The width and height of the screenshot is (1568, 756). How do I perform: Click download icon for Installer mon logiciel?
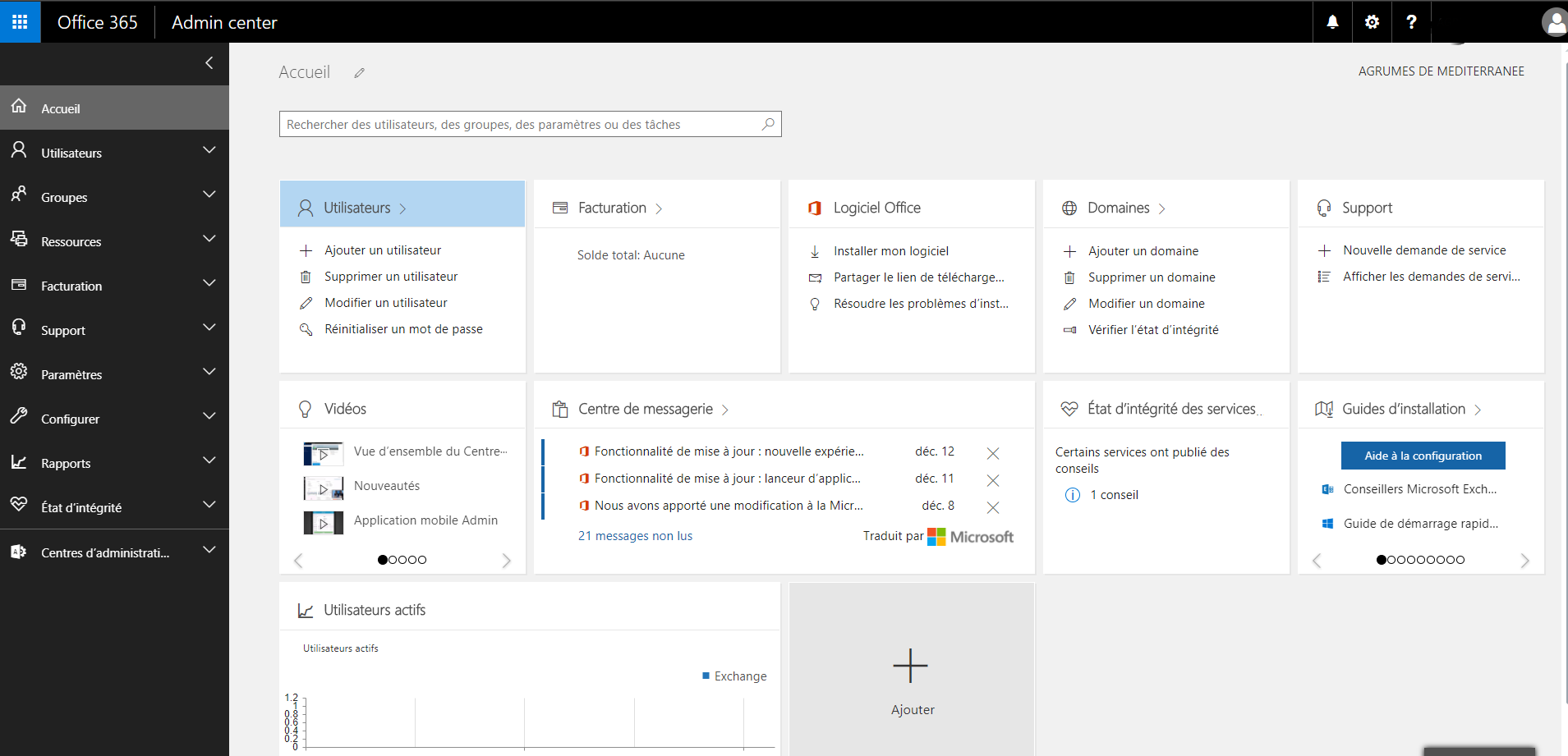[x=815, y=251]
